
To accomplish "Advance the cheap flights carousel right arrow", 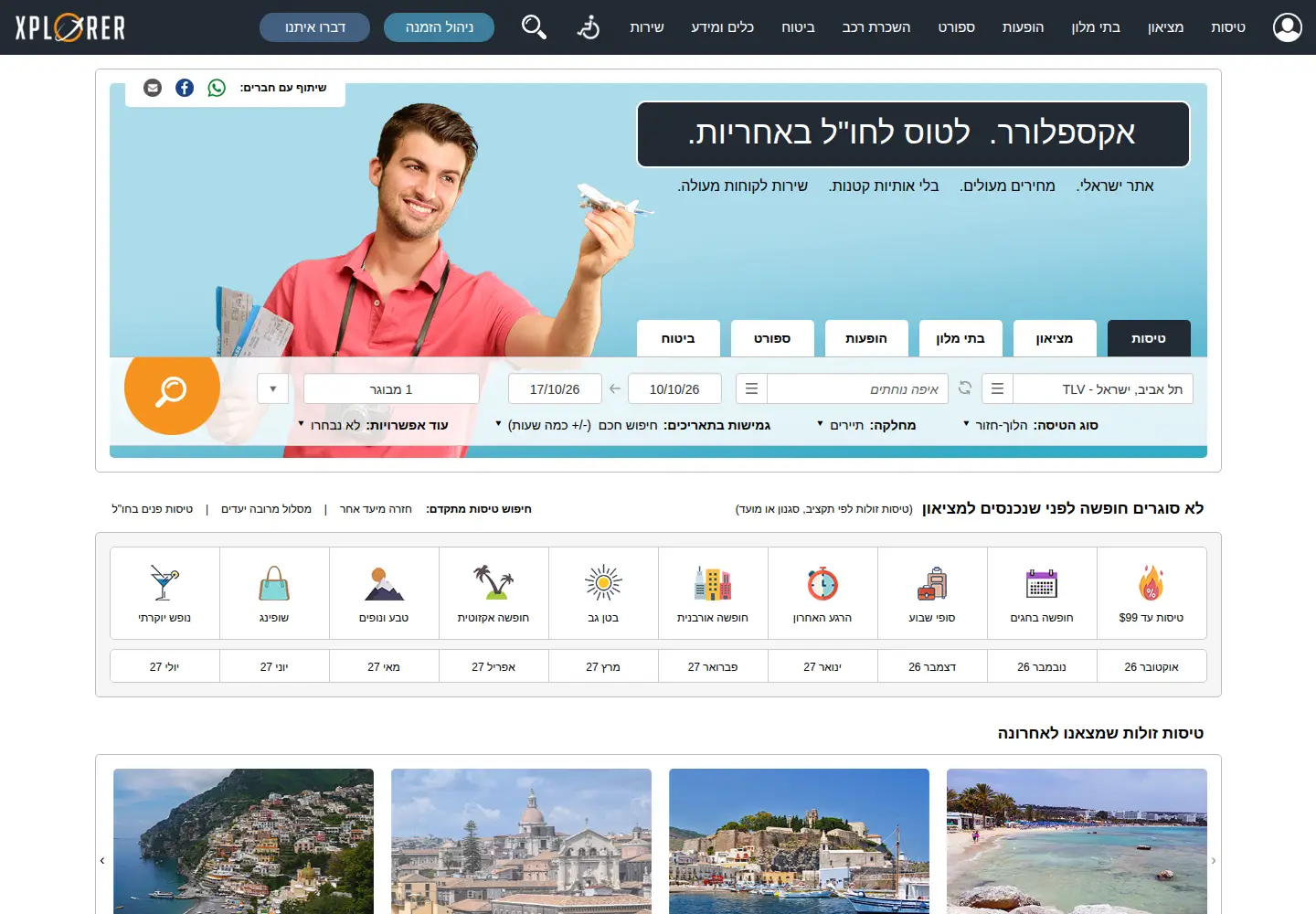I will tap(1214, 860).
